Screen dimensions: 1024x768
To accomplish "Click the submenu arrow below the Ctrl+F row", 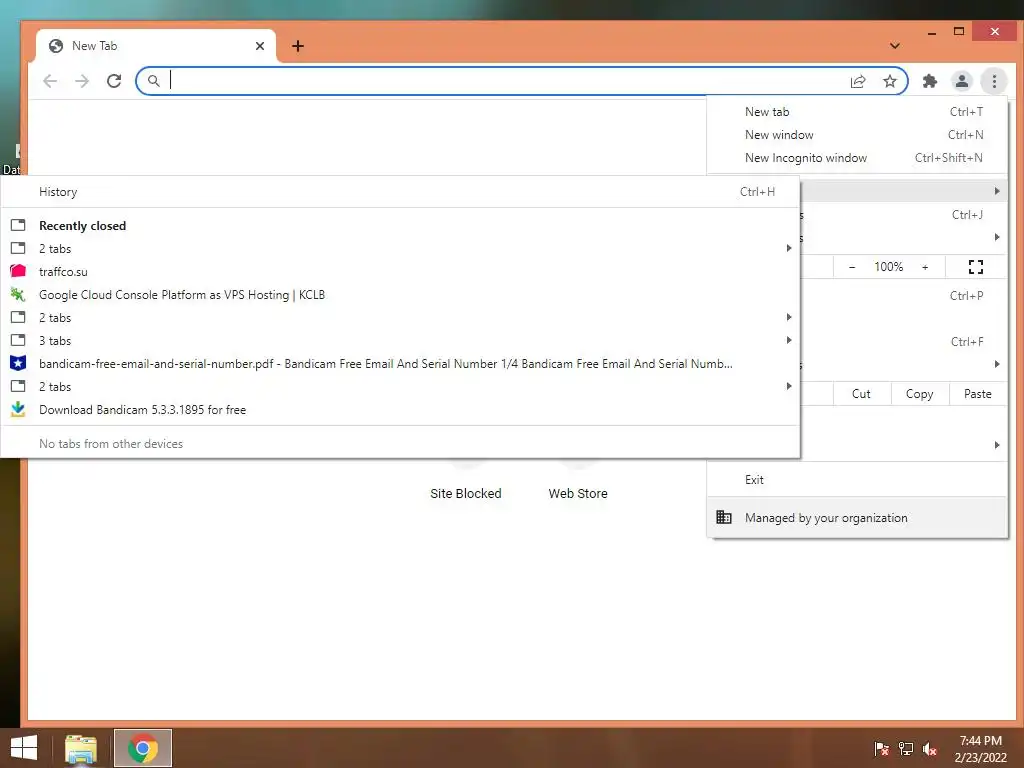I will (997, 364).
